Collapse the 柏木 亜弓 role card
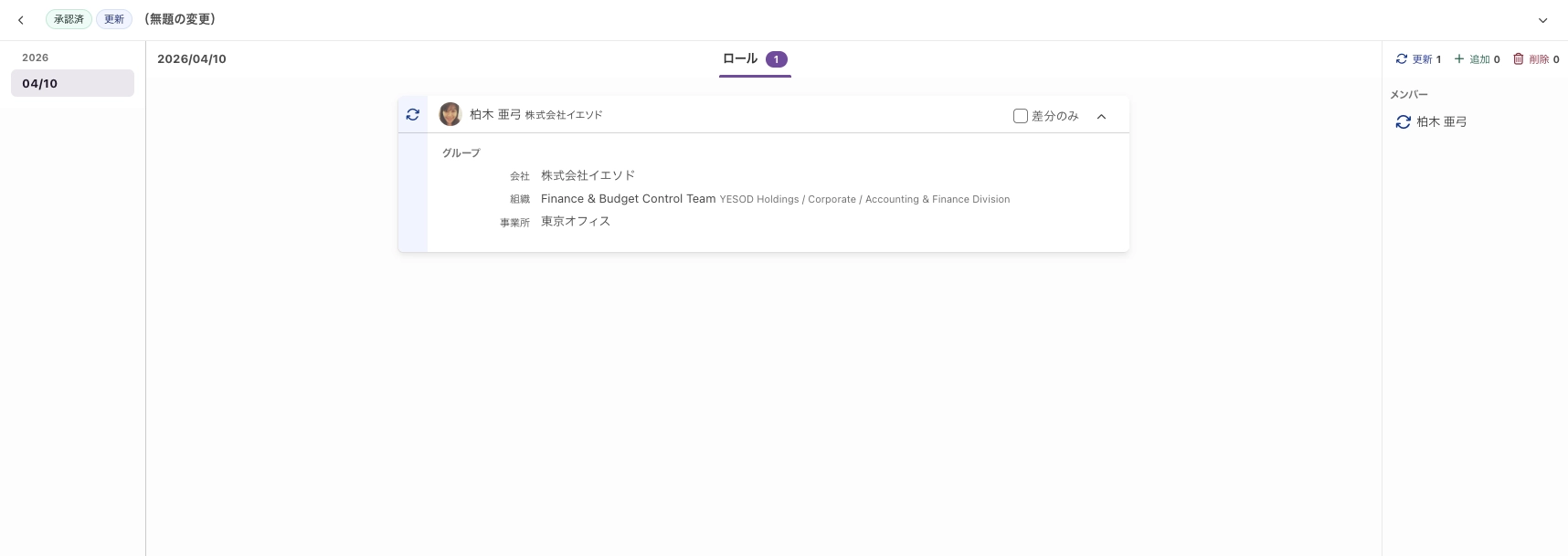1568x556 pixels. [1101, 117]
